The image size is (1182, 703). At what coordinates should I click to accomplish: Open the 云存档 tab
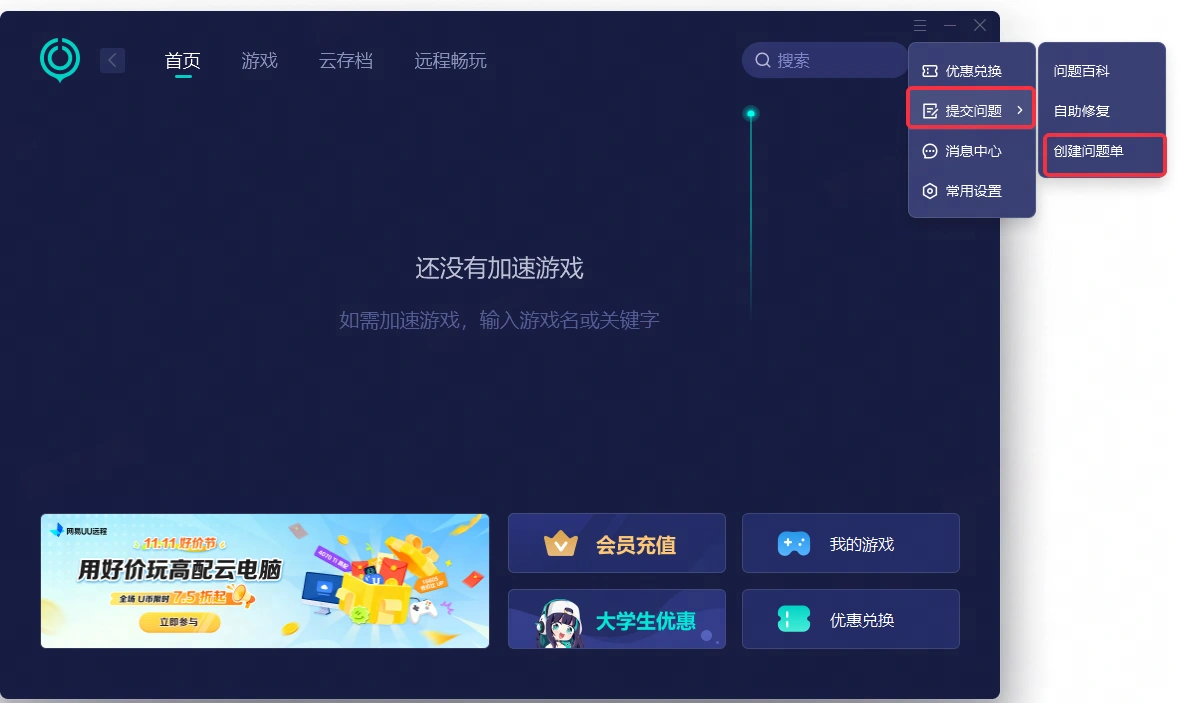(x=346, y=61)
